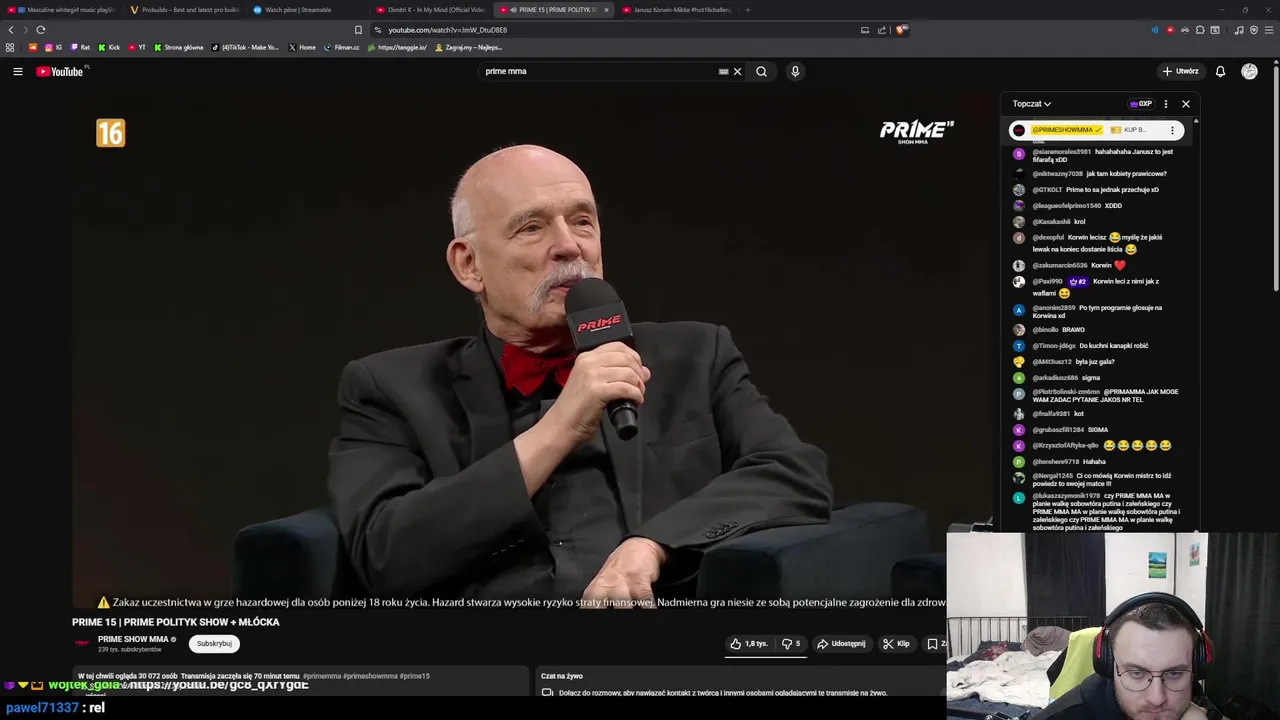Click the Utwórz create button
This screenshot has width=1280, height=720.
point(1181,71)
